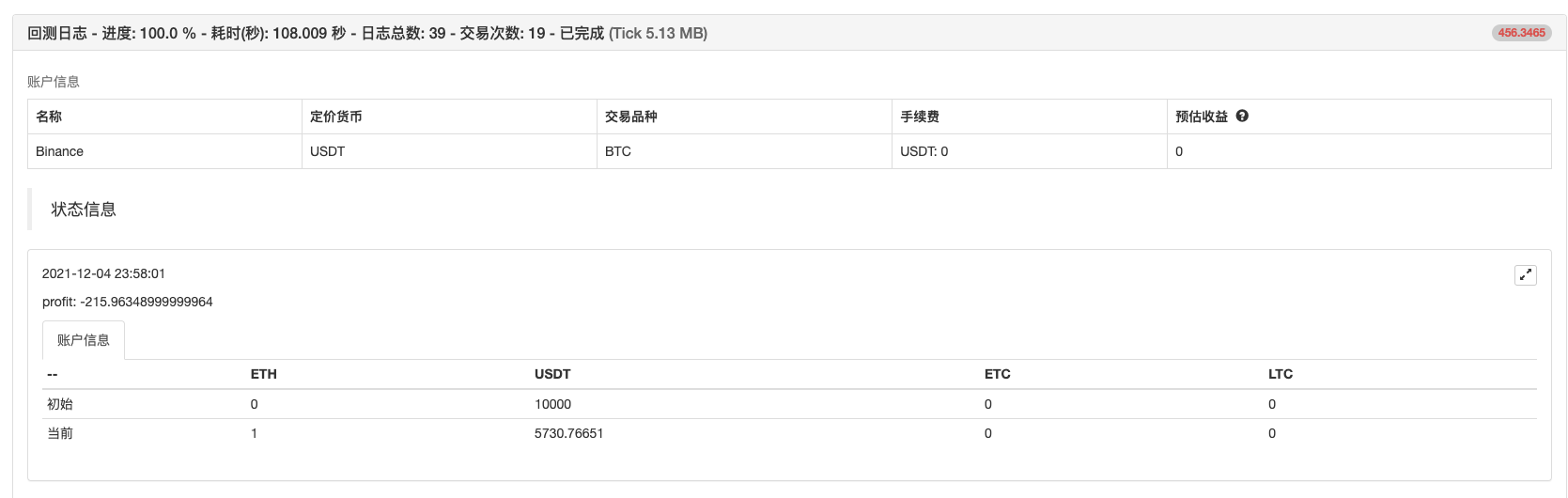
Task: Select the BTC trading pair cell
Action: [x=618, y=151]
